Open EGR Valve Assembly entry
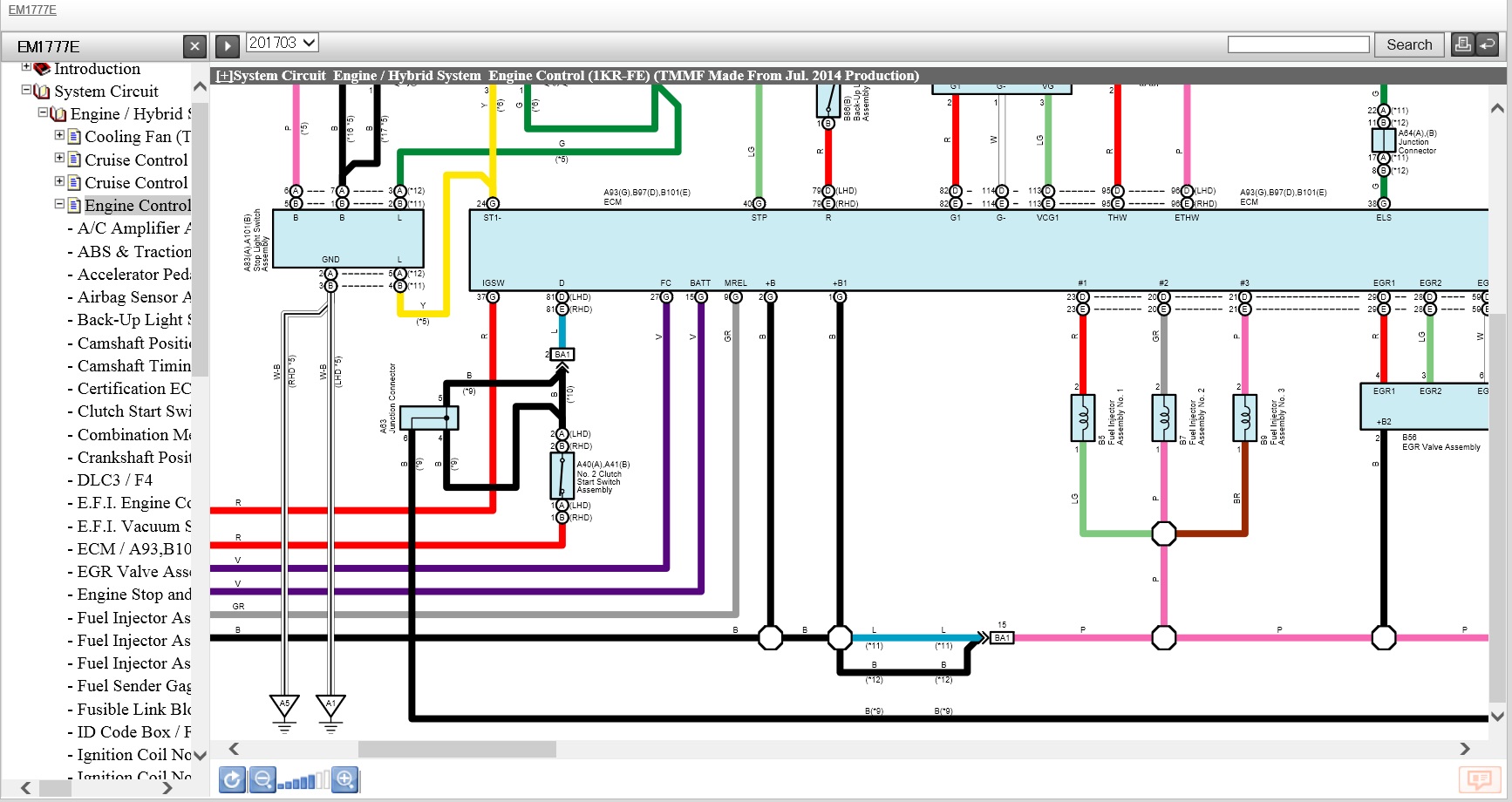1512x802 pixels. click(134, 572)
